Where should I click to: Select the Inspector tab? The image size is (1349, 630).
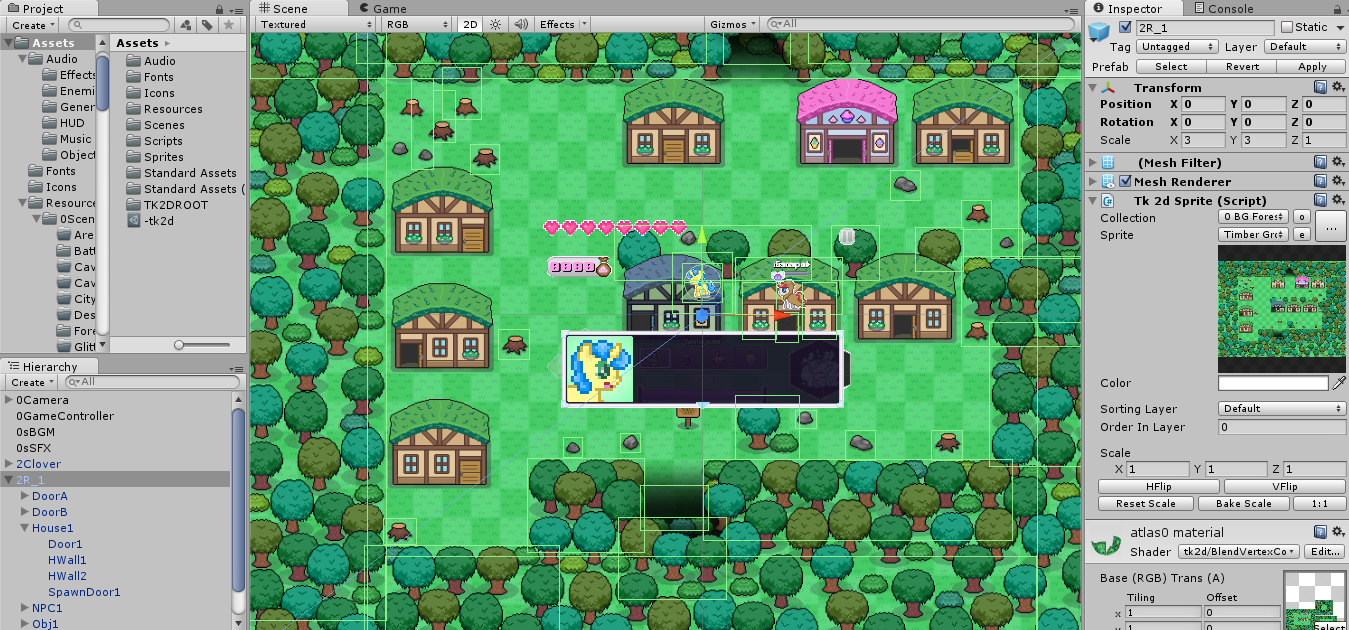point(1136,9)
